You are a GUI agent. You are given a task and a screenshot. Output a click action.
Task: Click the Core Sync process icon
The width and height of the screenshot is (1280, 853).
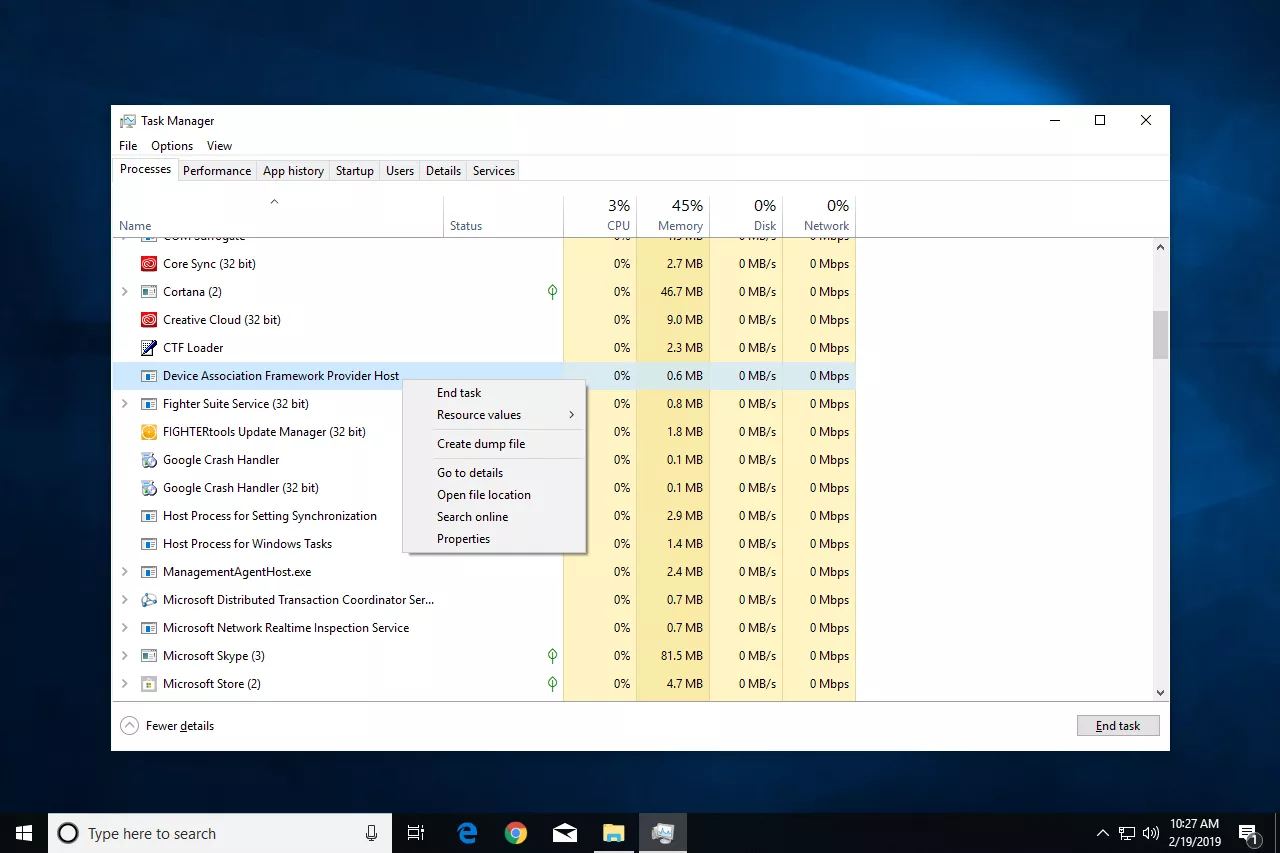click(x=148, y=264)
